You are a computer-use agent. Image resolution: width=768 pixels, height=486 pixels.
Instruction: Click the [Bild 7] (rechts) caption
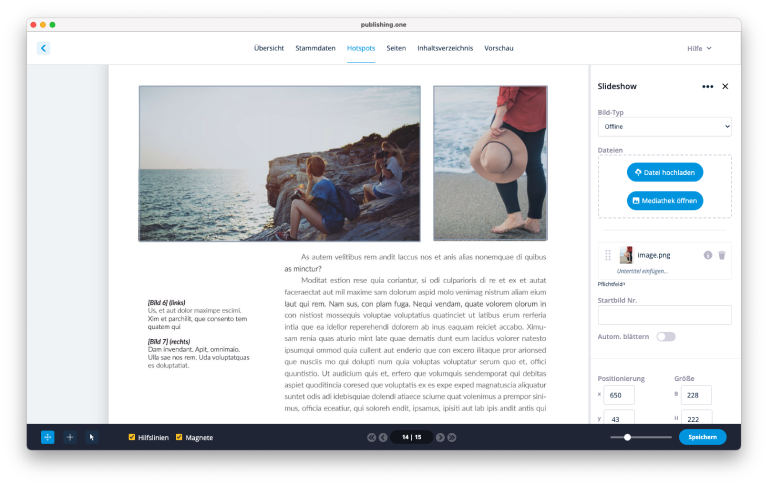point(169,341)
